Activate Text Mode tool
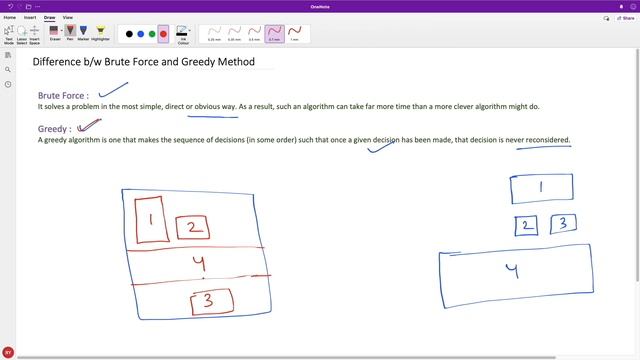 pyautogui.click(x=9, y=34)
